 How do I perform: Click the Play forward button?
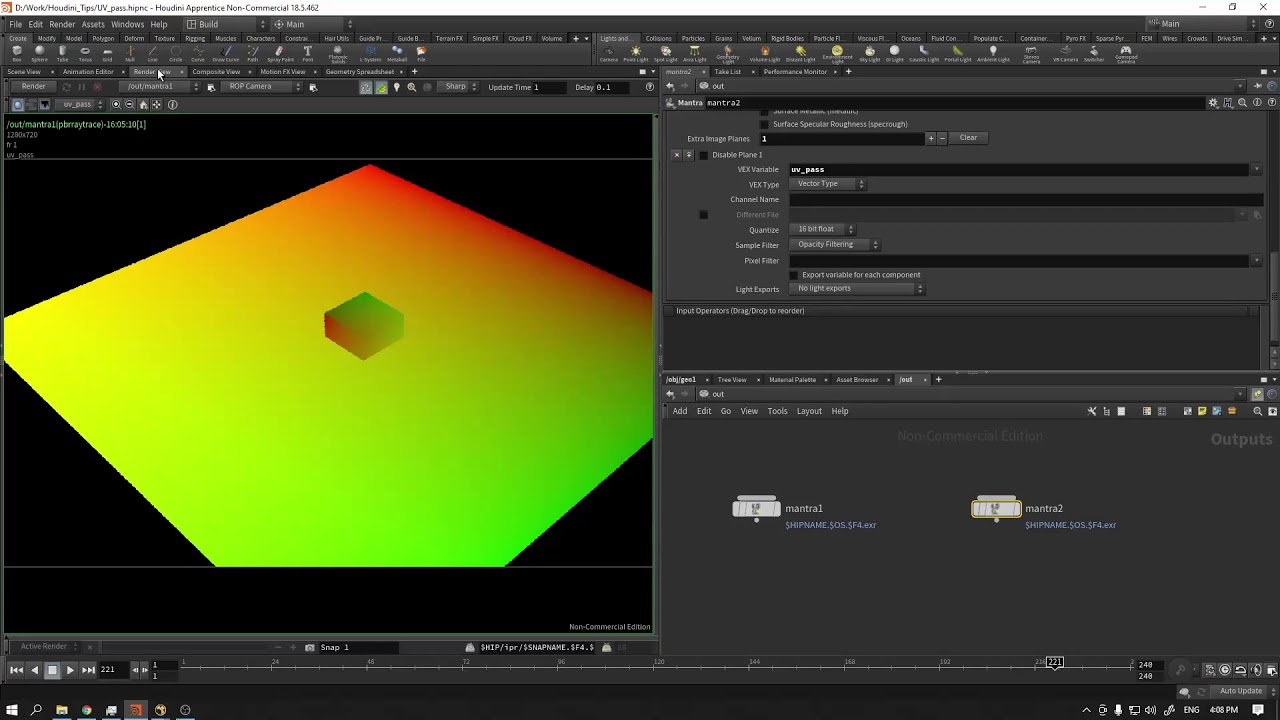coord(70,670)
